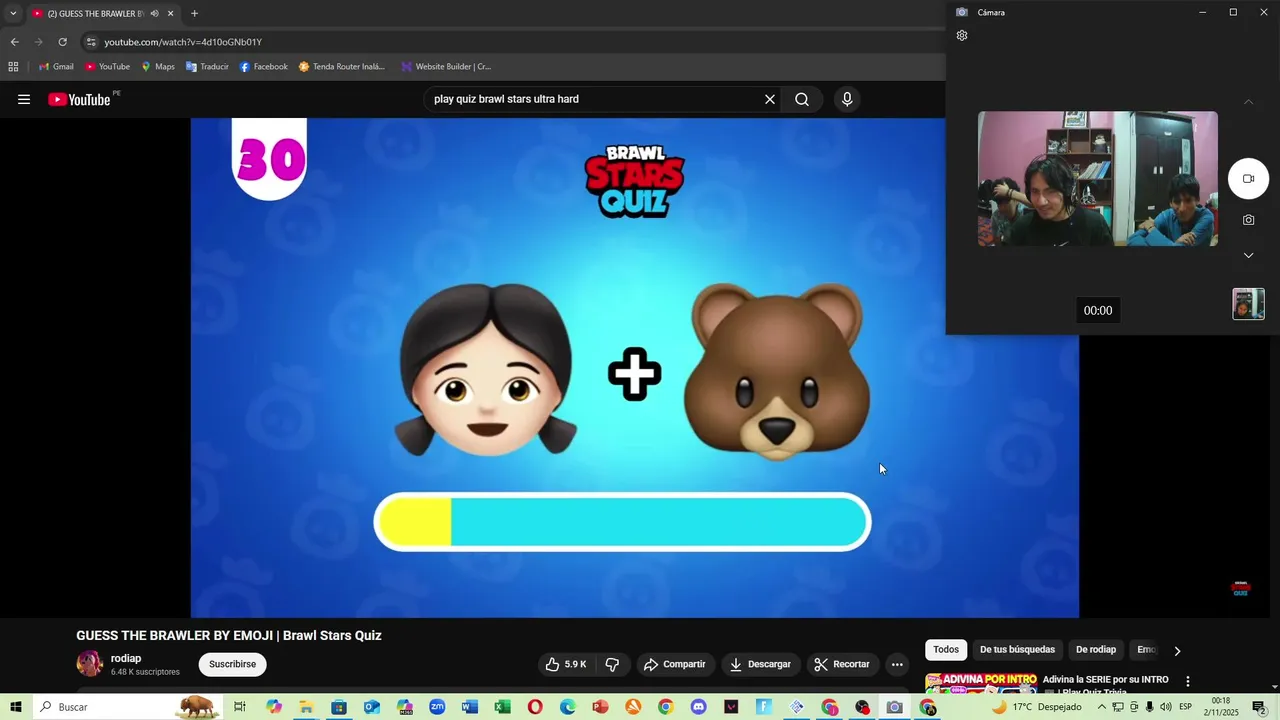The height and width of the screenshot is (720, 1280).
Task: Open Outlook from the taskbar
Action: (x=372, y=707)
